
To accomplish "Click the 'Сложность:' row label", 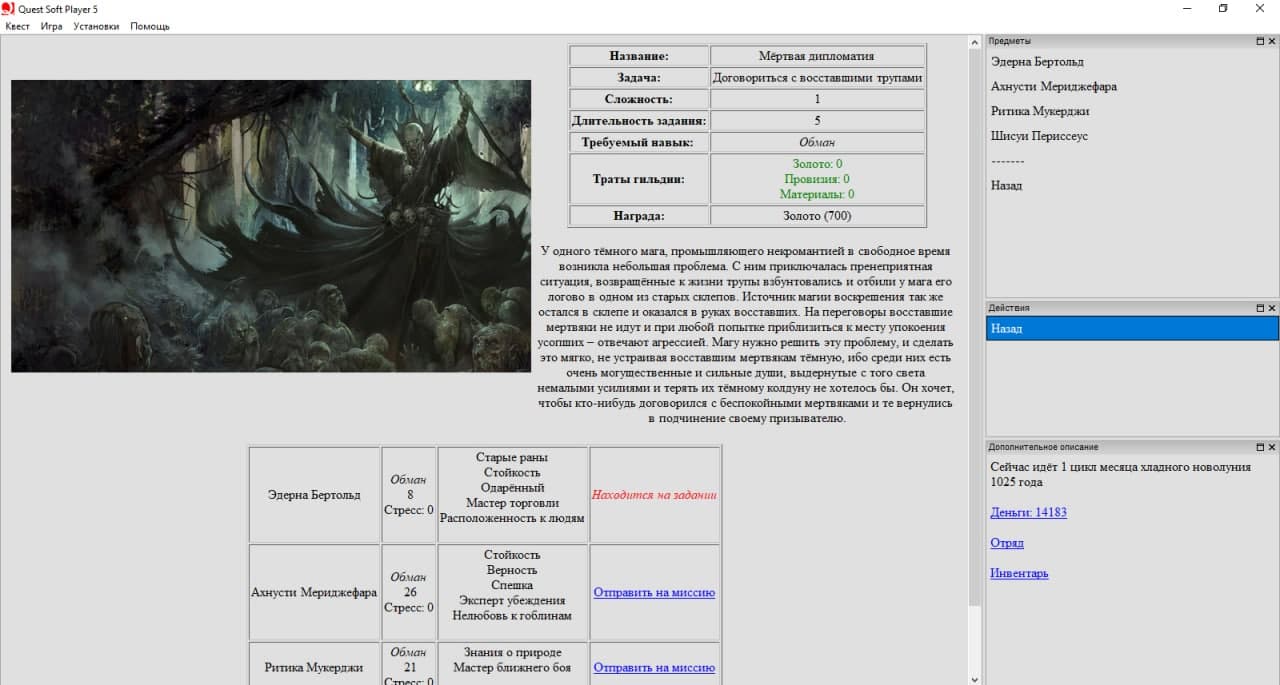I will coord(639,99).
